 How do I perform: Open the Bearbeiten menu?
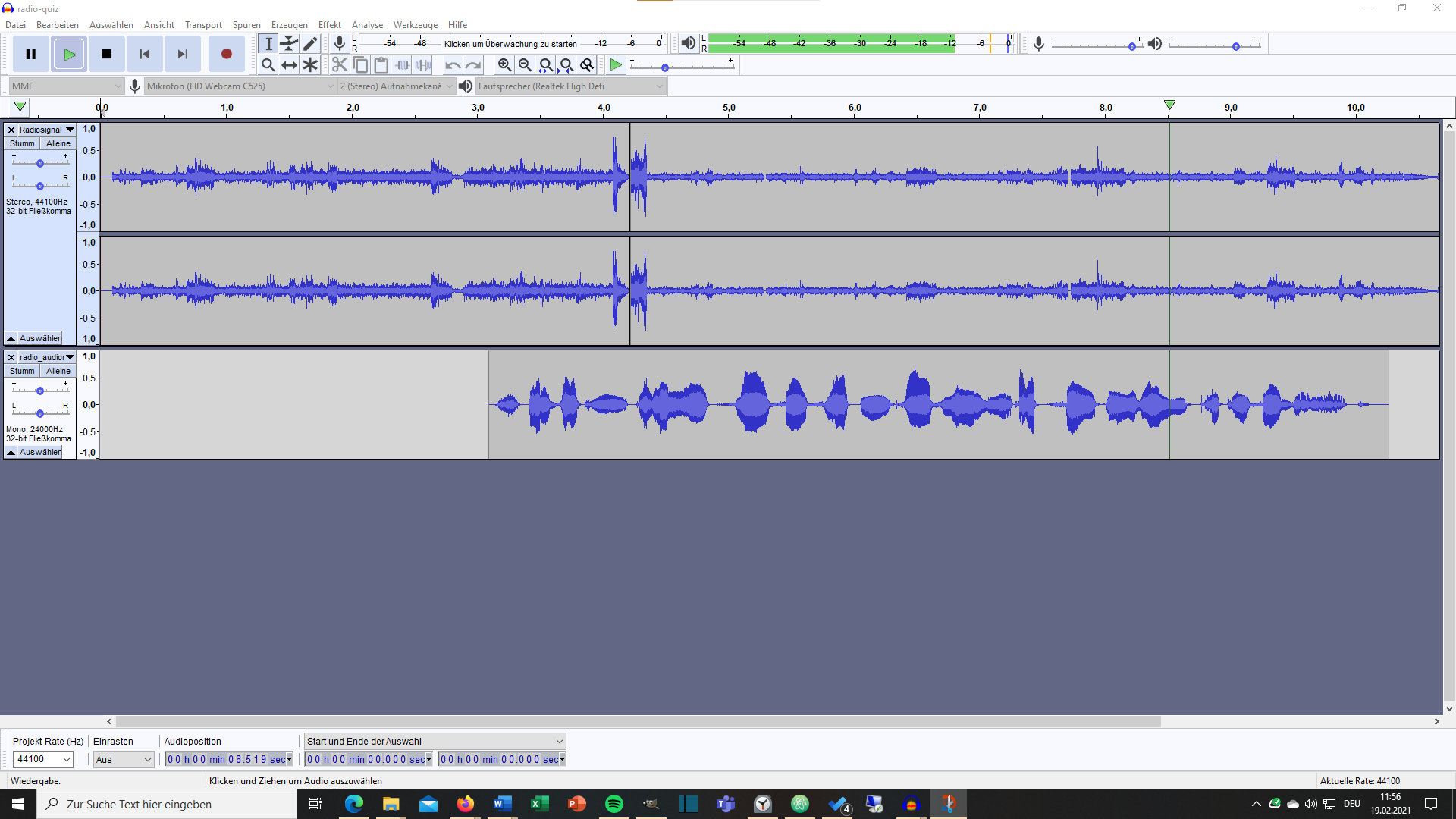[58, 25]
